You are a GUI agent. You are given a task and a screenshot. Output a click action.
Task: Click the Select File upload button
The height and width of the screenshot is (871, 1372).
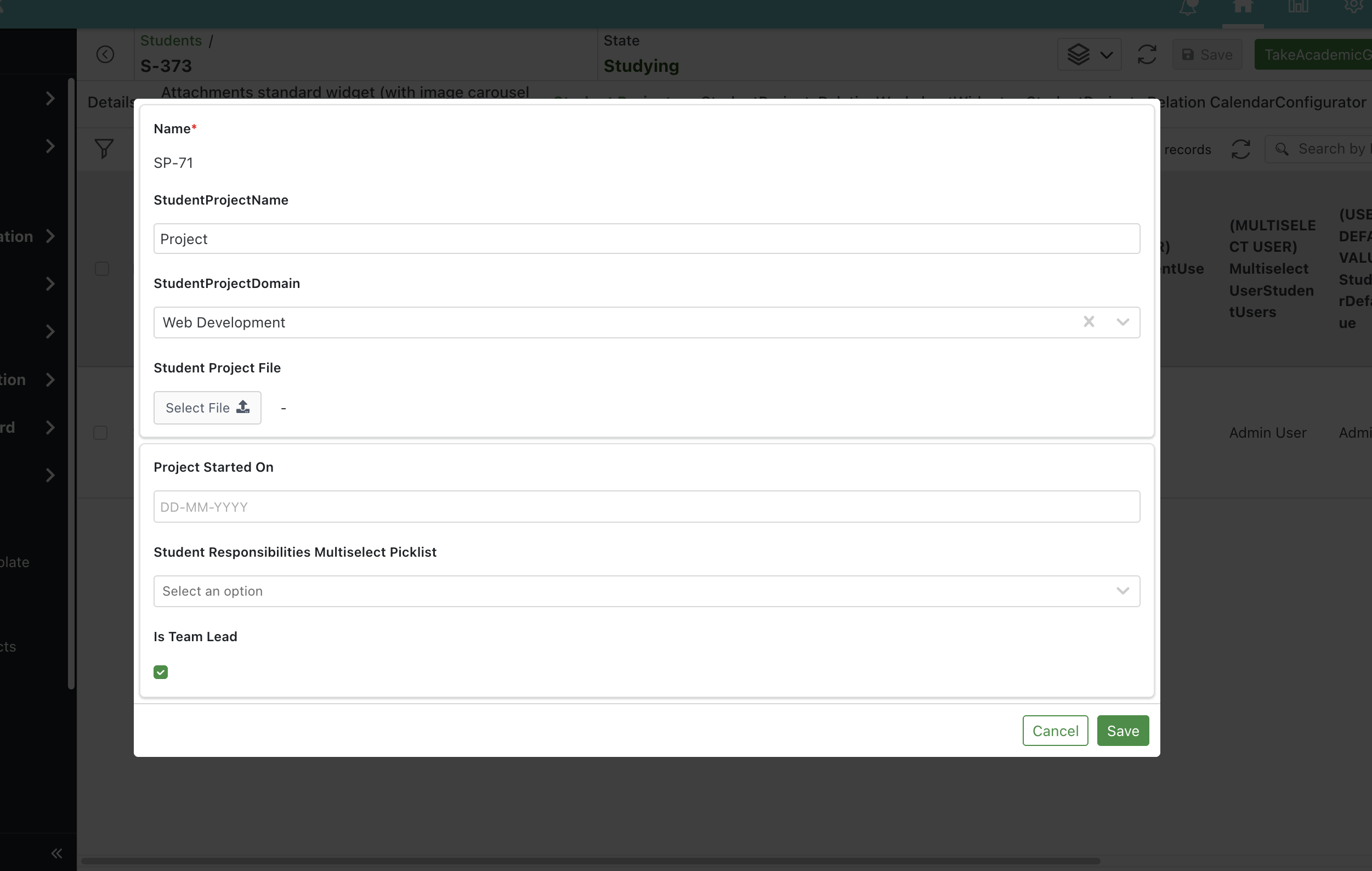pos(207,408)
